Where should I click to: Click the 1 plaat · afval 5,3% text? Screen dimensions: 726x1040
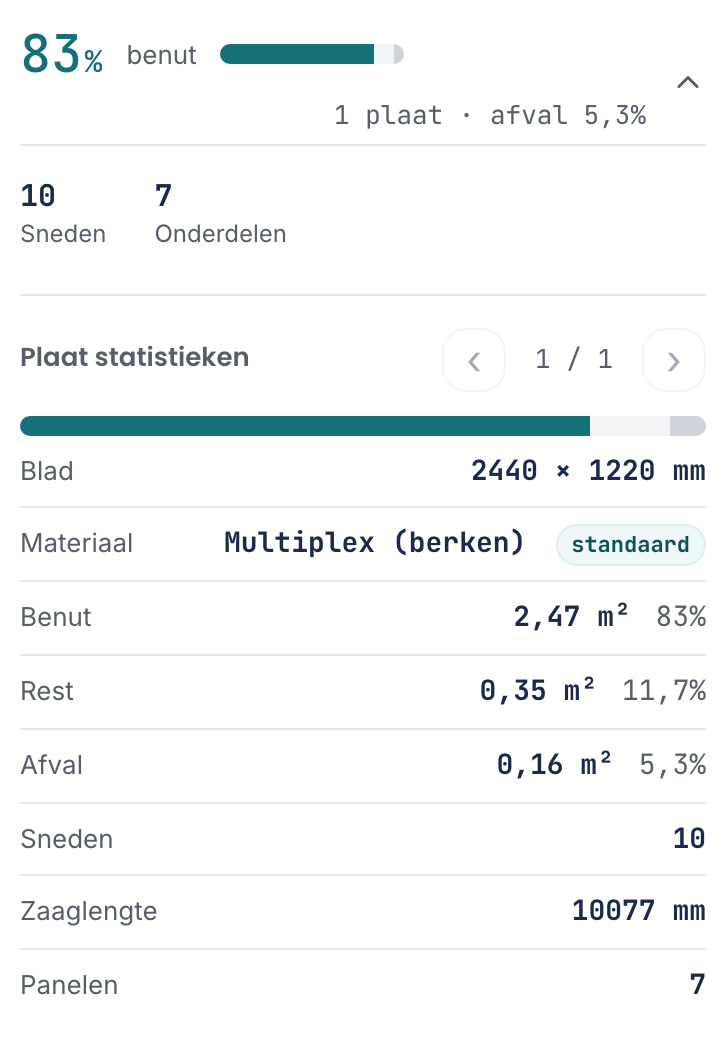pos(490,115)
